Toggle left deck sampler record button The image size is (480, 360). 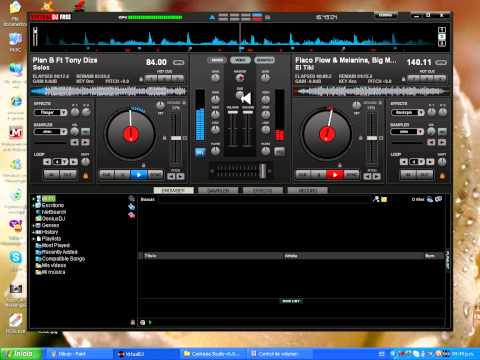(x=86, y=132)
